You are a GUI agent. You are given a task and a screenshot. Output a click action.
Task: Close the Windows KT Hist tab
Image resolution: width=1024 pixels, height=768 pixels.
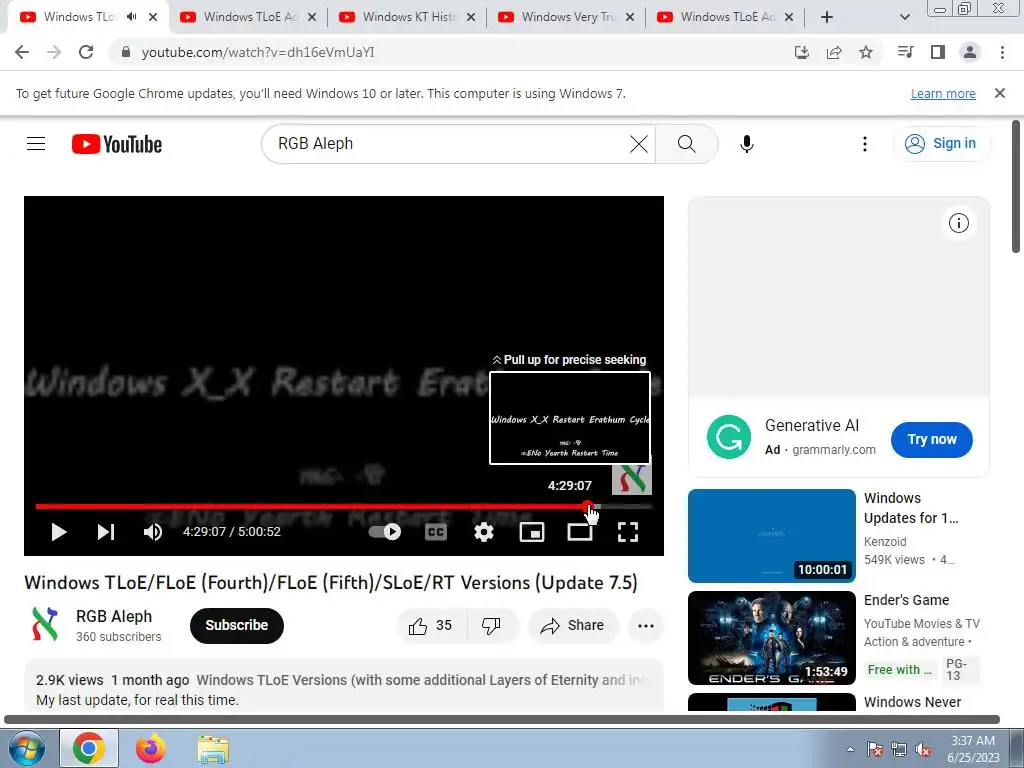click(x=471, y=17)
